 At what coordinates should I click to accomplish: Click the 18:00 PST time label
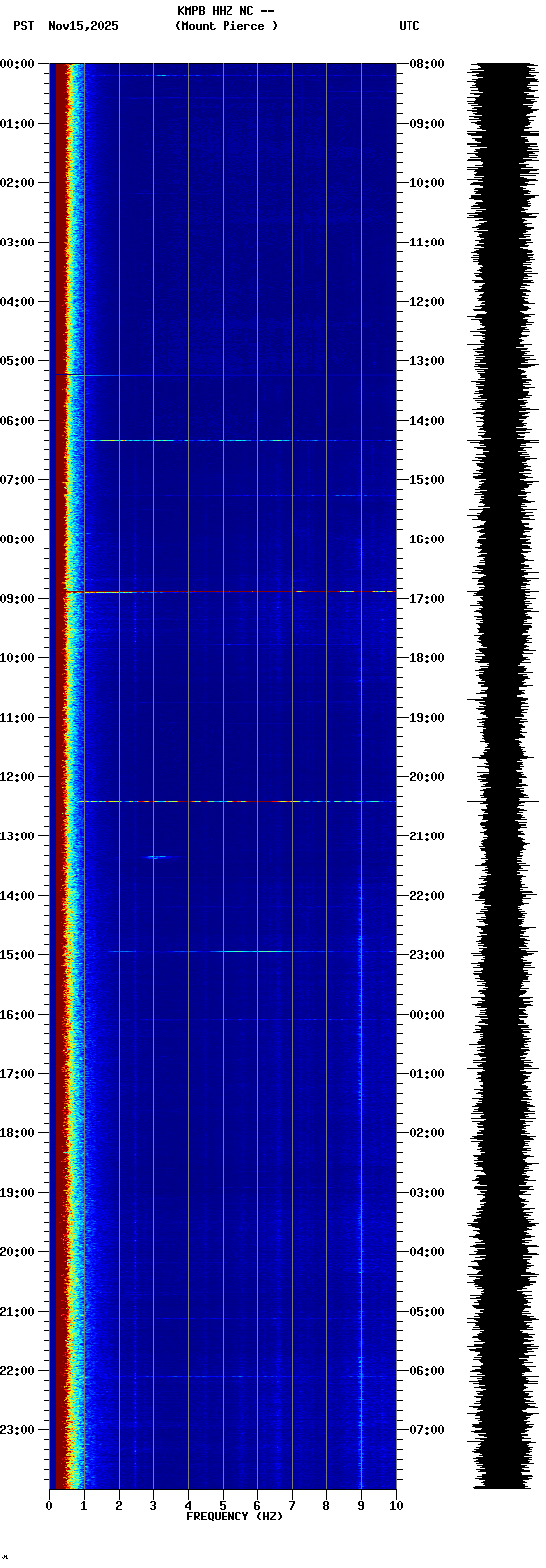point(17,1133)
